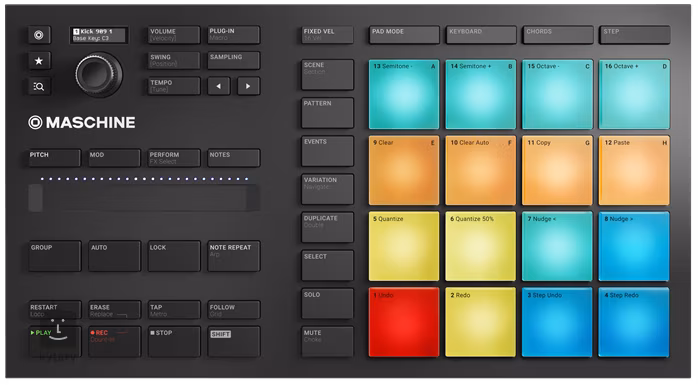Toggle NOTE REPEAT
Viewport: 698px width, 386px height.
[x=234, y=256]
